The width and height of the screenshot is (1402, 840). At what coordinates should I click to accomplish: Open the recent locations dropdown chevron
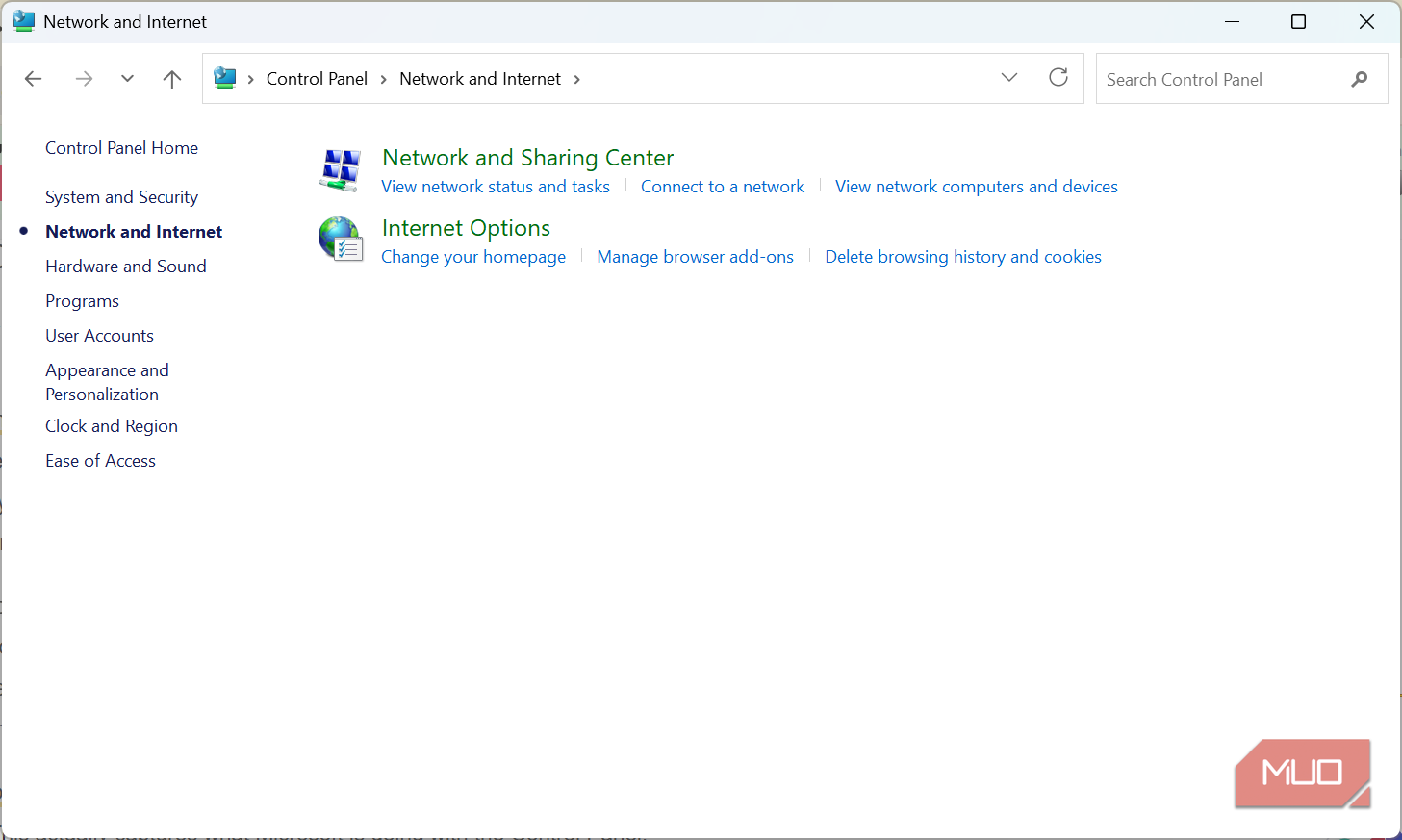point(127,79)
